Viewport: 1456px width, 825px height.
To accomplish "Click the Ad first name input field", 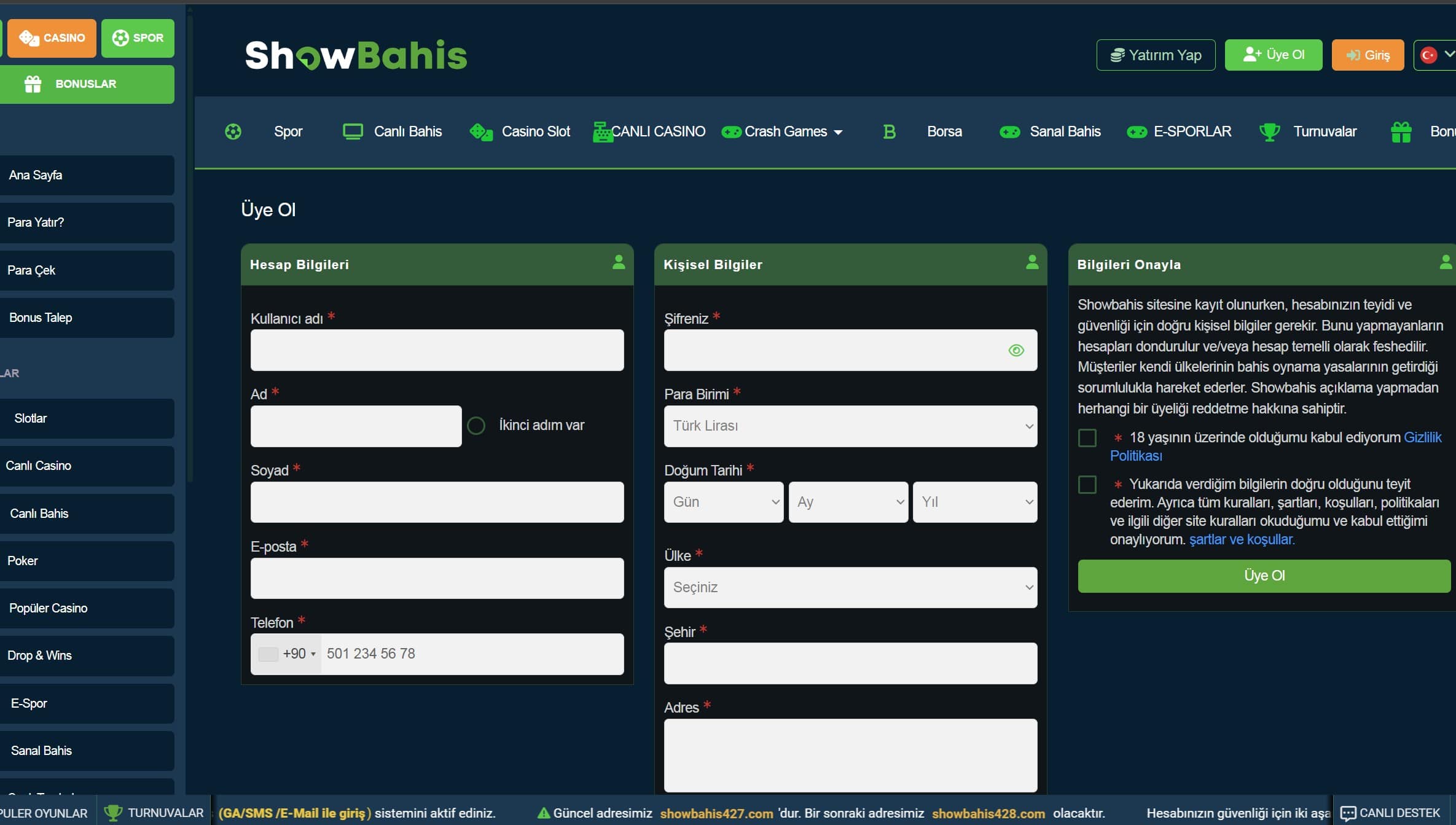I will (x=356, y=426).
